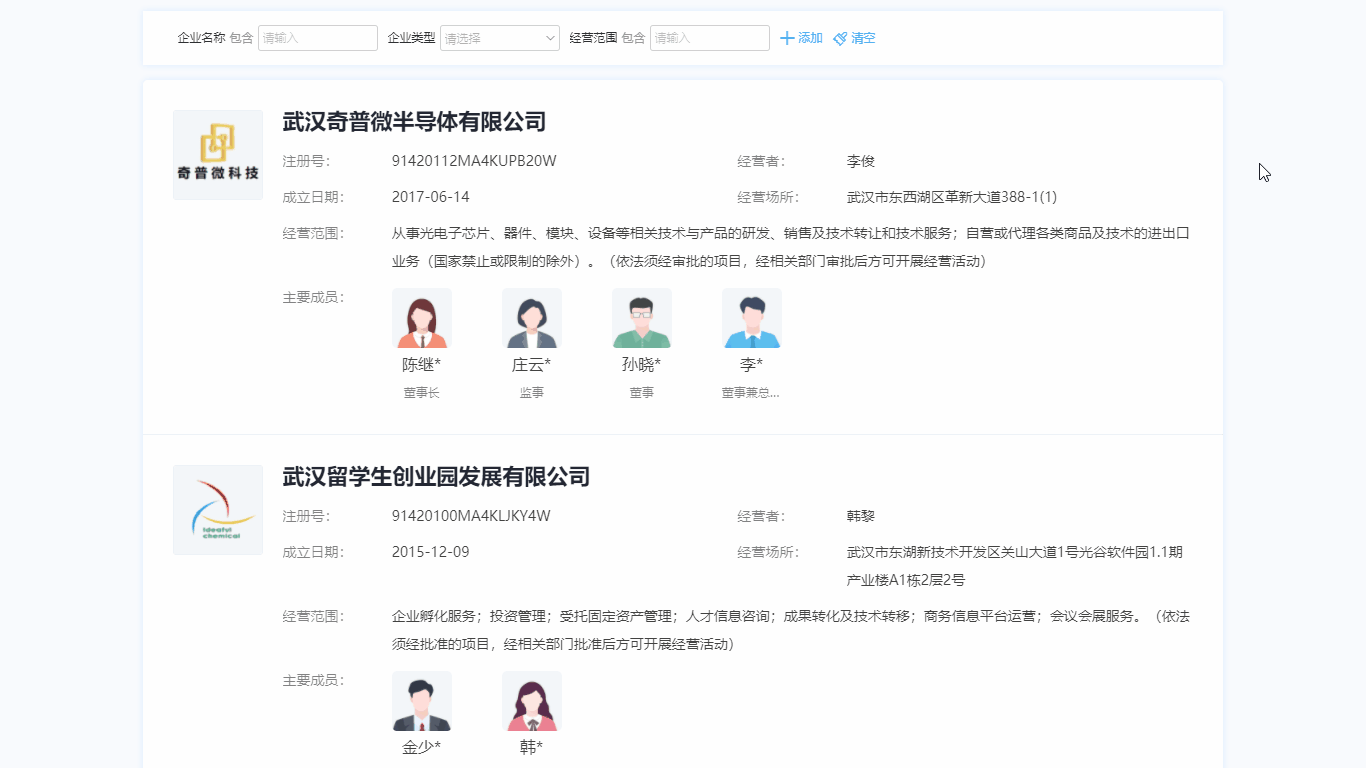Click the Ideaful chemical company logo
The image size is (1366, 768).
click(217, 510)
